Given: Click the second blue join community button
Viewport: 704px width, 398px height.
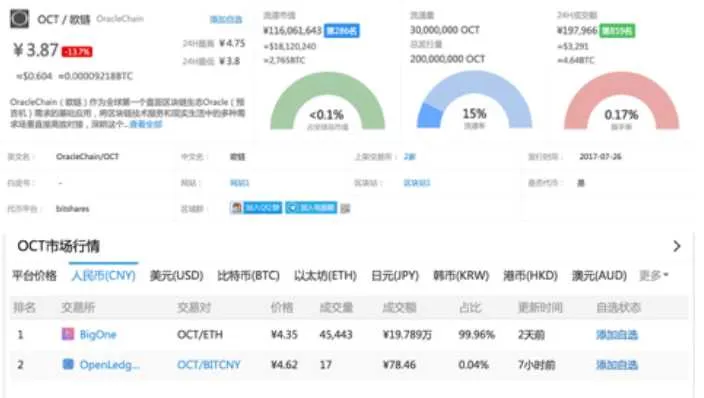Looking at the screenshot, I should (x=311, y=208).
